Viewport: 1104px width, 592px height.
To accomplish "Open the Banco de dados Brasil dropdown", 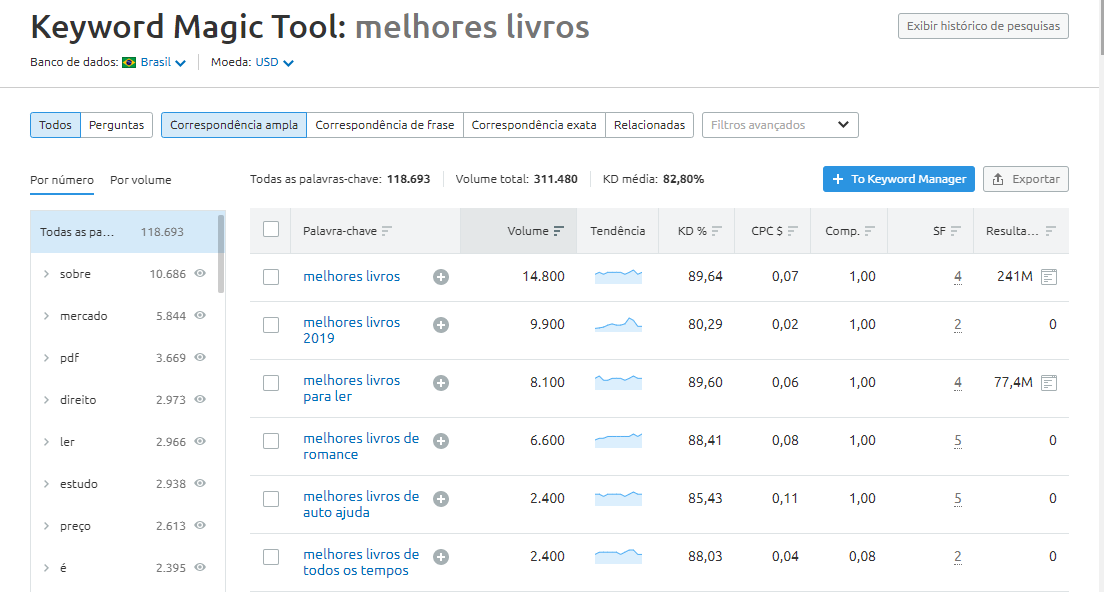I will (x=156, y=62).
